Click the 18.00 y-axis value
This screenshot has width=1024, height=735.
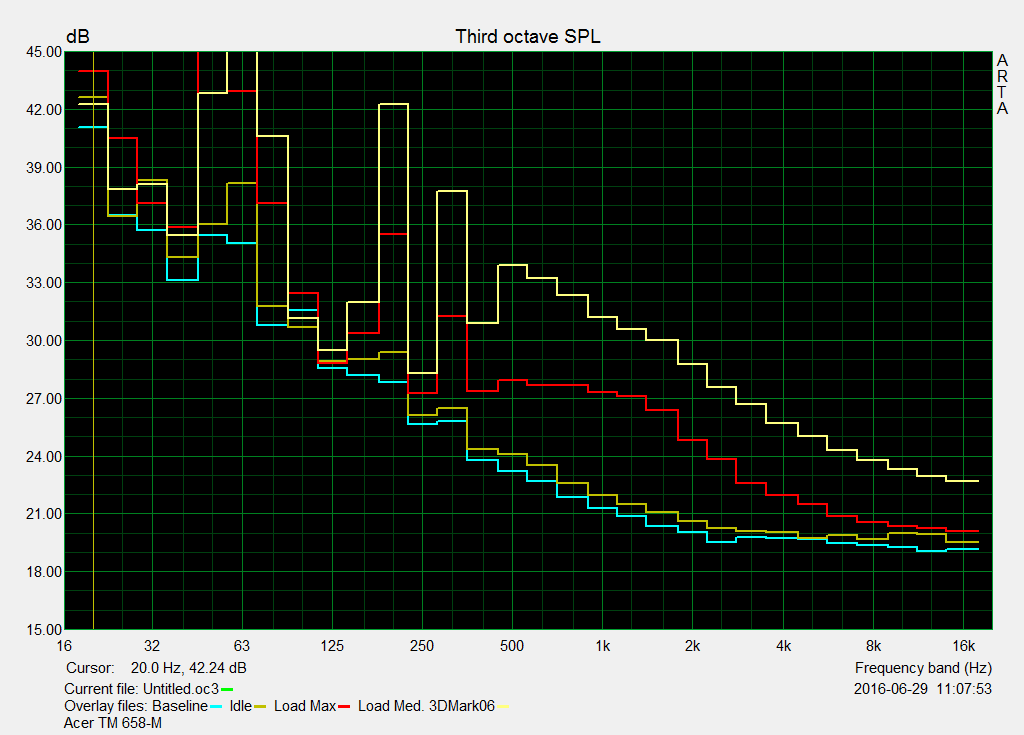44,572
